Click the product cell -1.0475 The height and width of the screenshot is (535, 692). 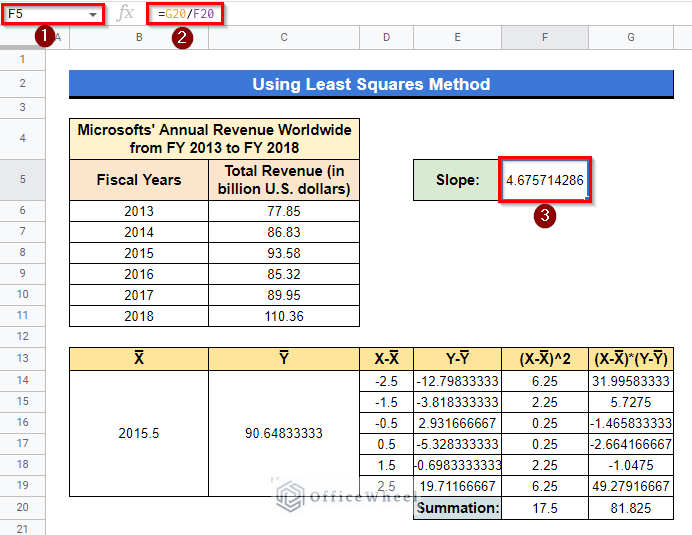tap(631, 465)
